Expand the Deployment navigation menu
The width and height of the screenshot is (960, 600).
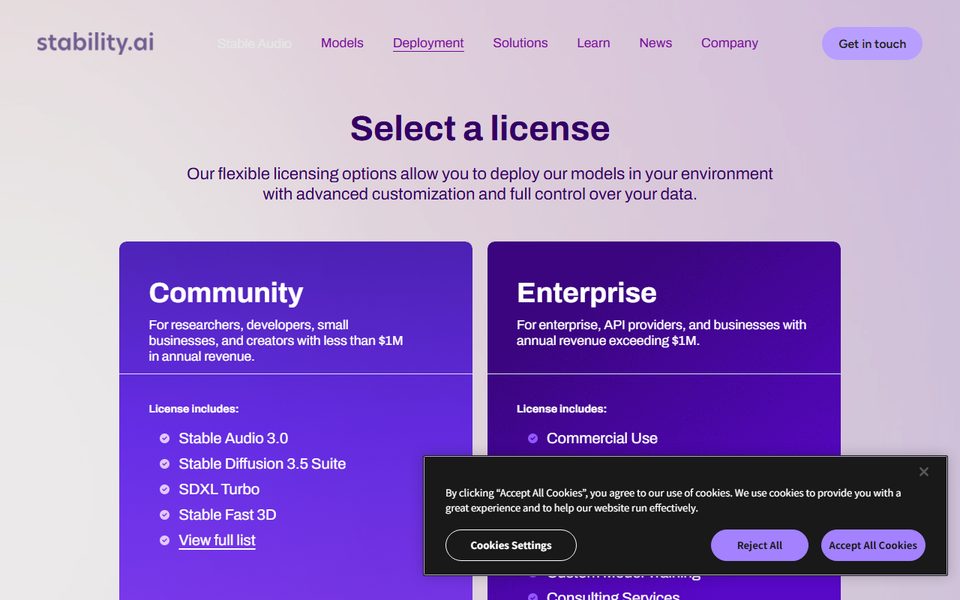[428, 43]
